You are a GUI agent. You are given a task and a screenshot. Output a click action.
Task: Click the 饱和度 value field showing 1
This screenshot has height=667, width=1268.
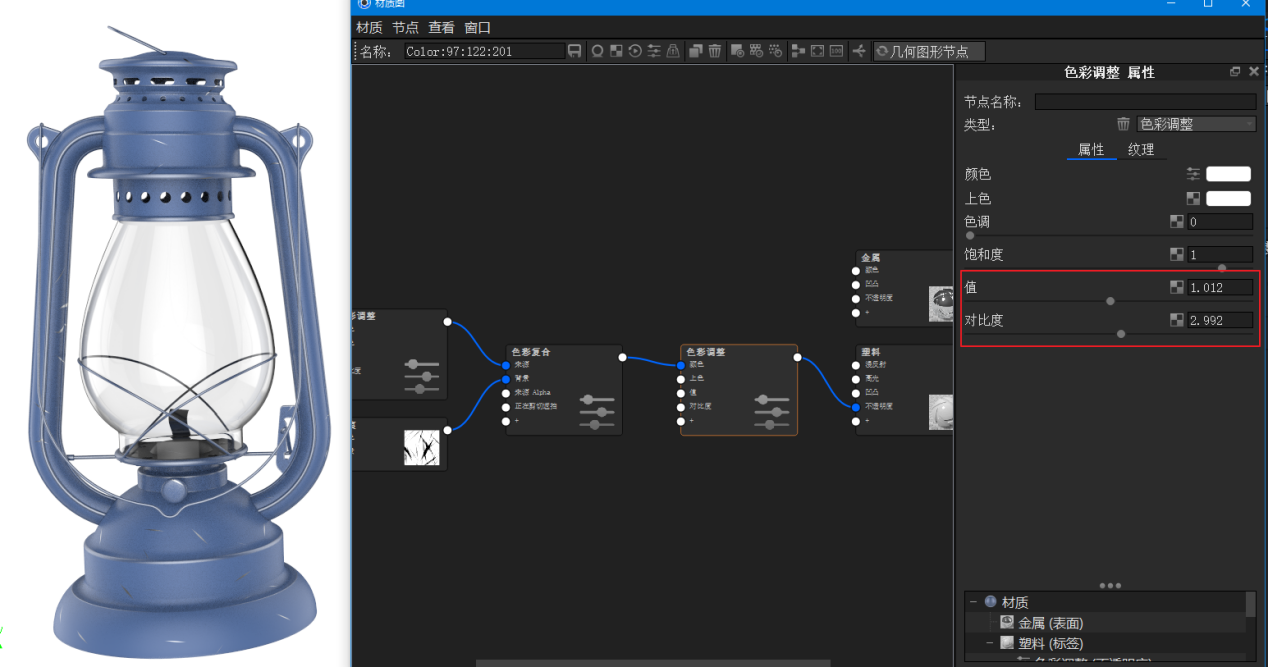pyautogui.click(x=1220, y=255)
